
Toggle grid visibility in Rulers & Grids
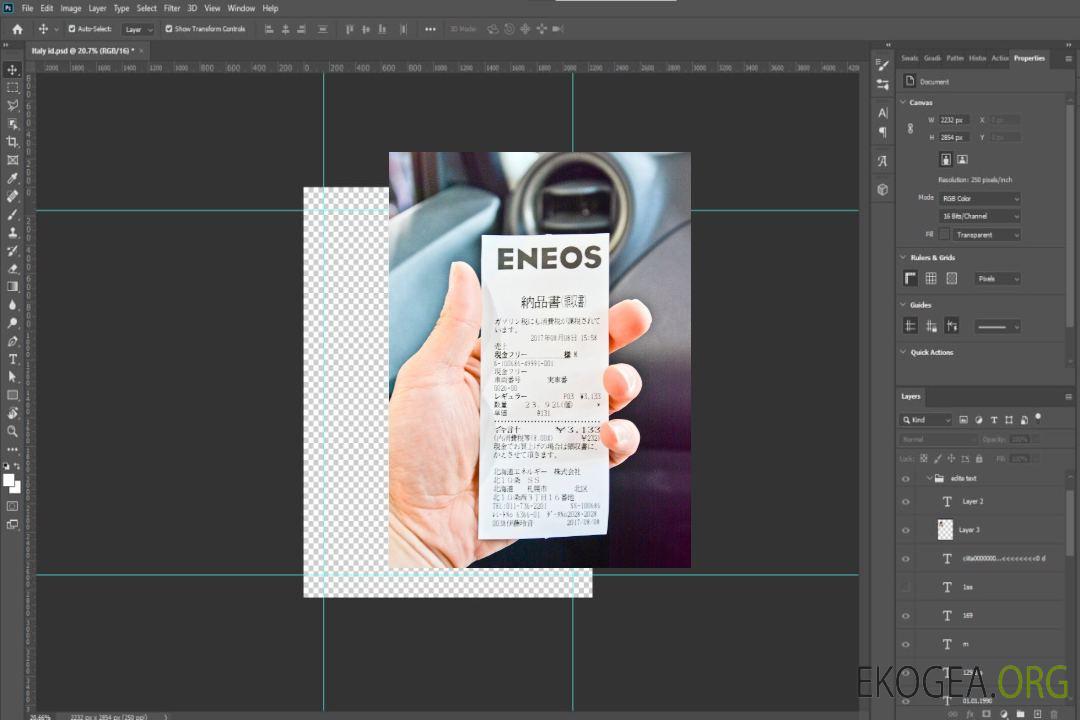coord(931,278)
